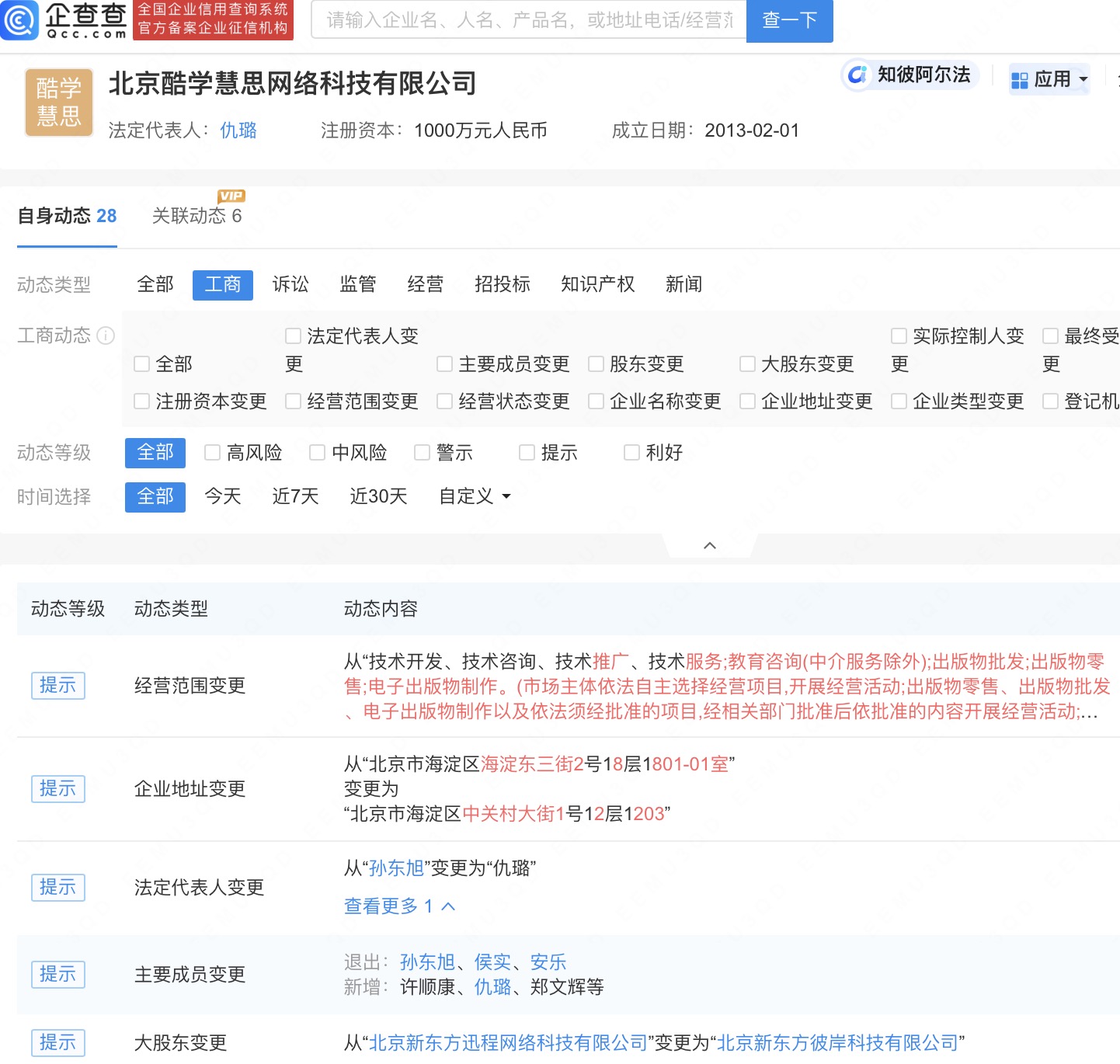Filter by 近30天 time range
This screenshot has height=1064, width=1120.
[379, 496]
